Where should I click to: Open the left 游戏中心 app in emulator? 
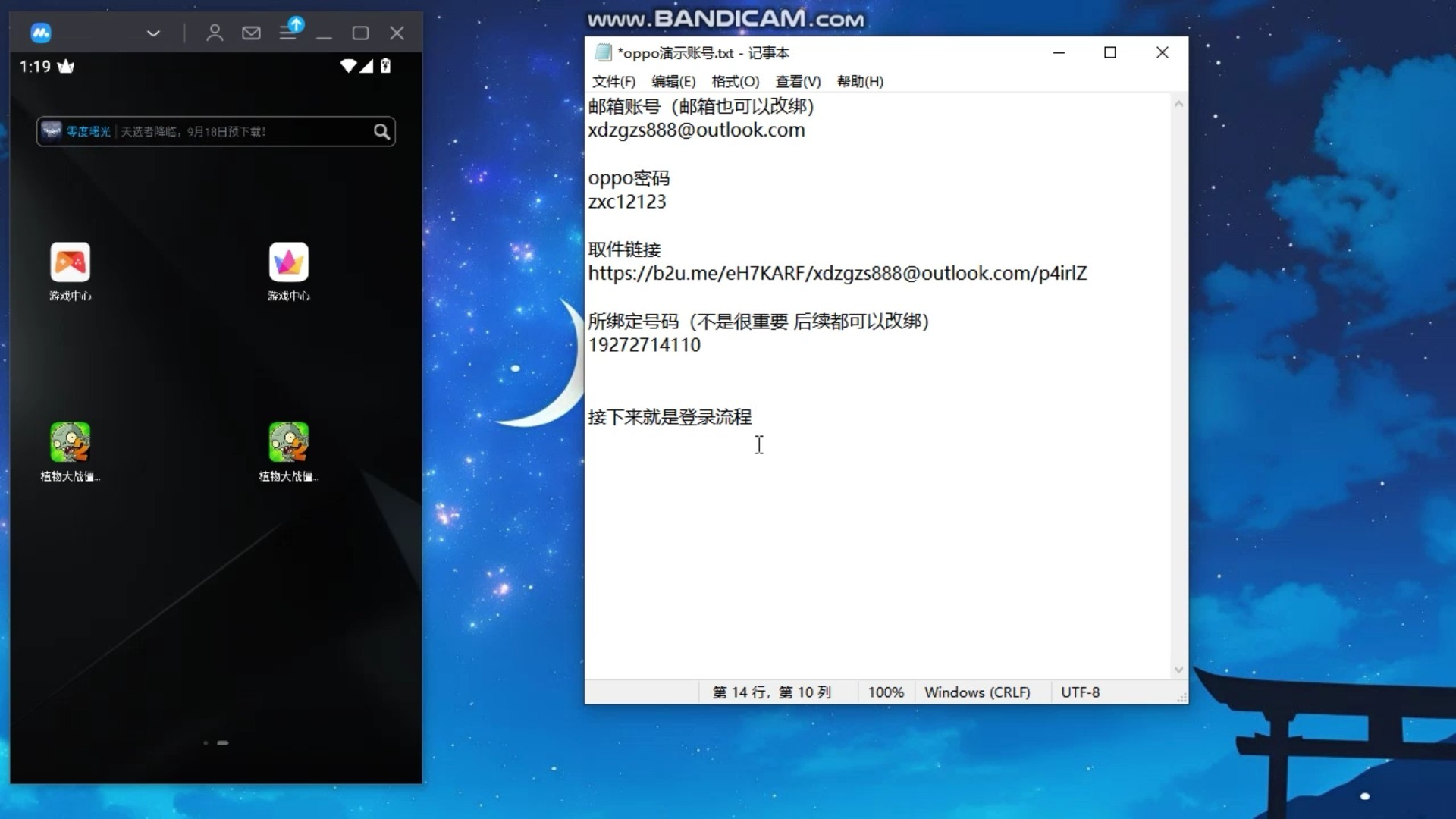71,262
